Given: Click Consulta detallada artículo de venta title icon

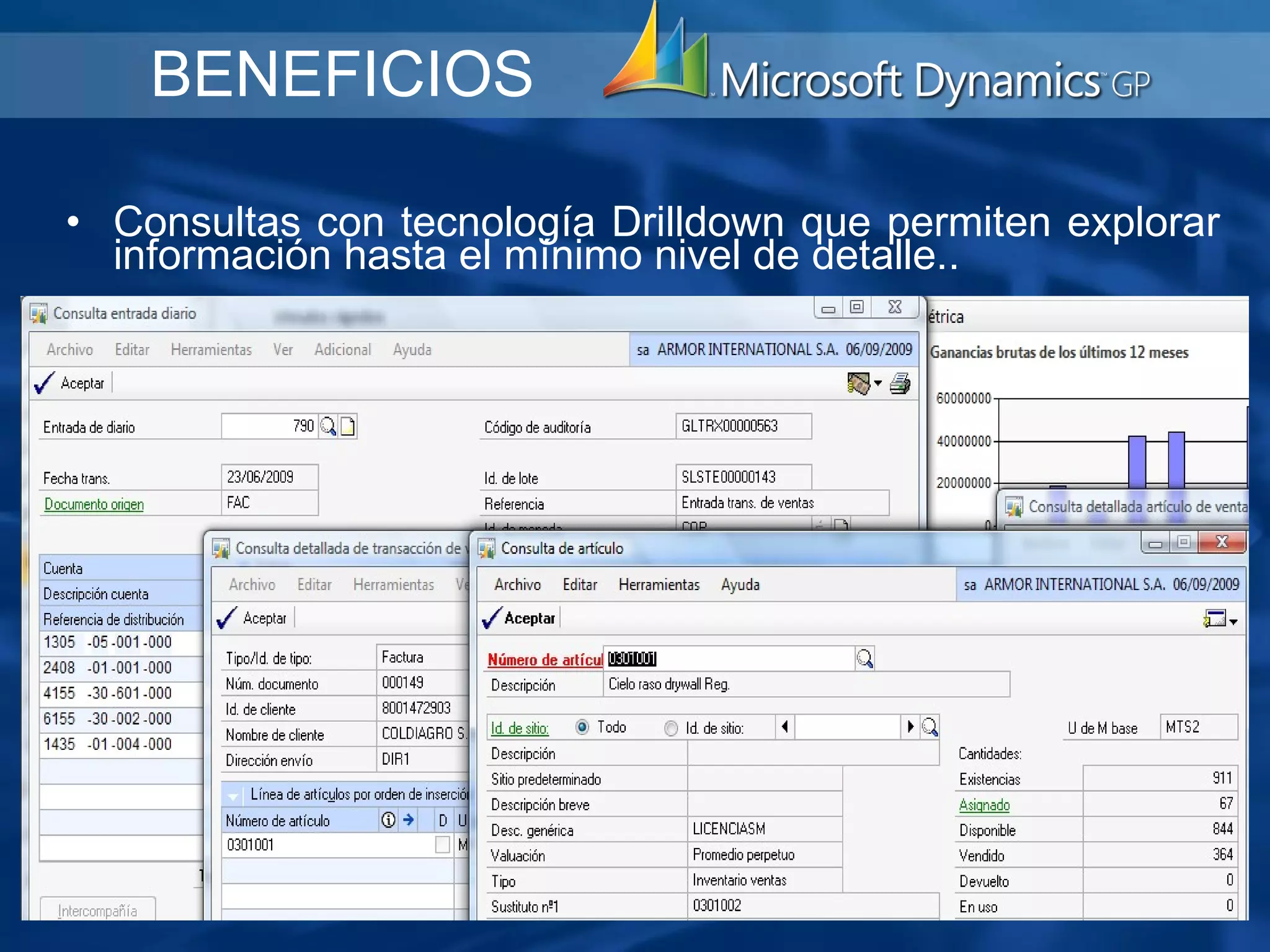Looking at the screenshot, I should point(1014,507).
